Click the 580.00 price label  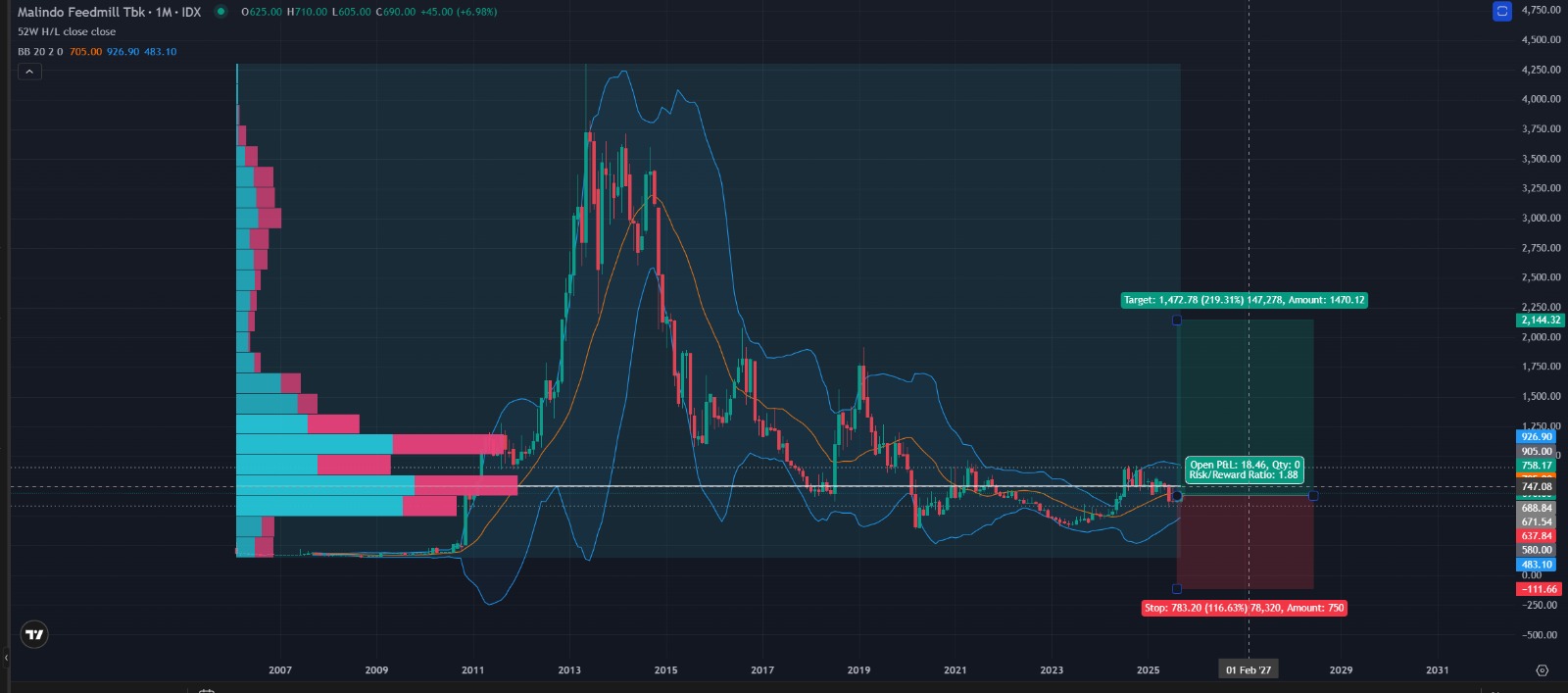(1537, 550)
